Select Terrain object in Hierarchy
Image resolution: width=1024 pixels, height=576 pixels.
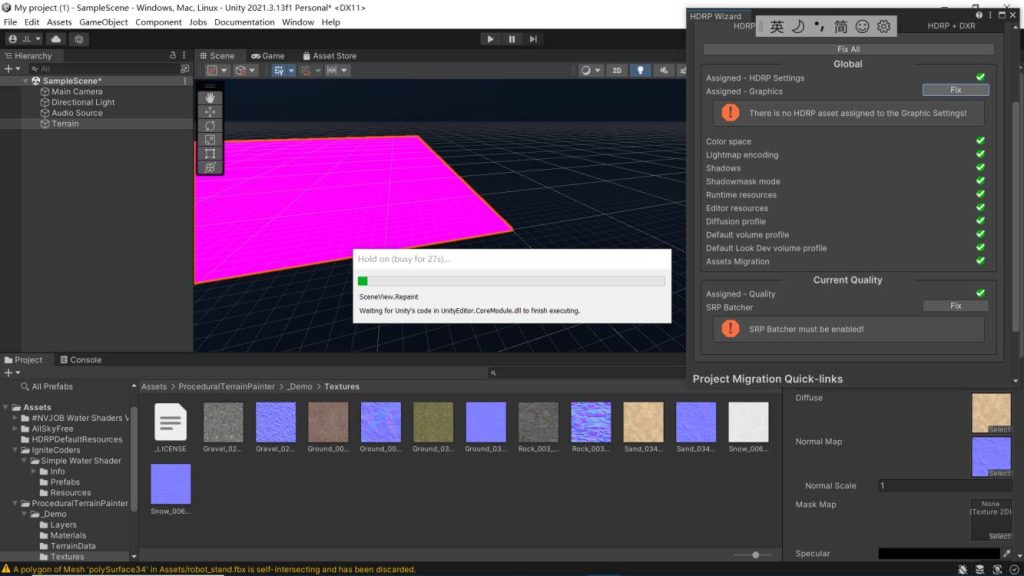[65, 123]
